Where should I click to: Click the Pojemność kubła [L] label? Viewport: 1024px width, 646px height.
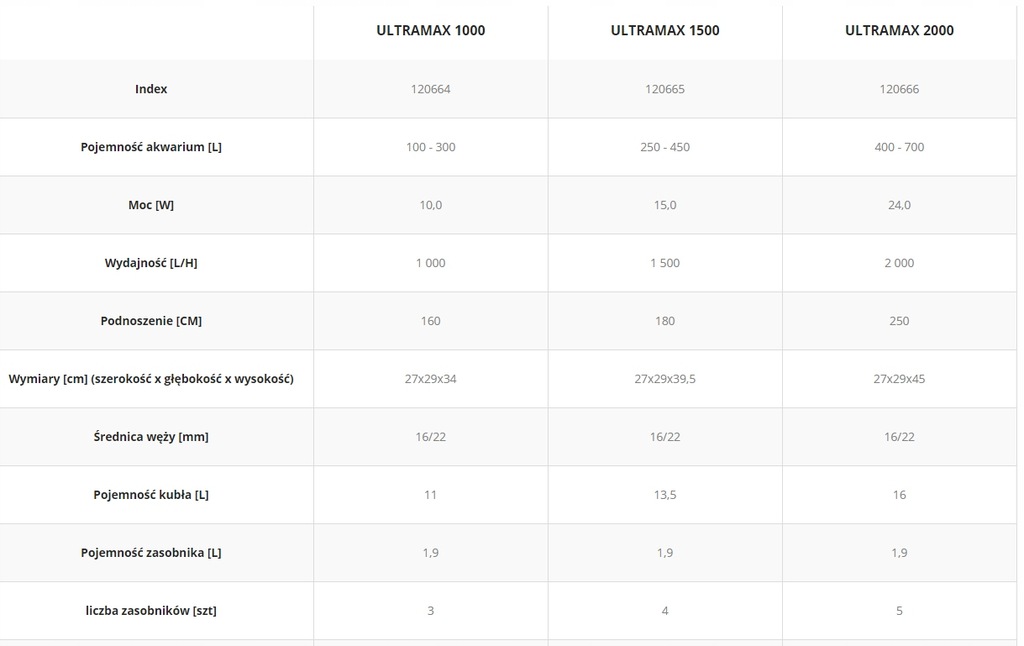pyautogui.click(x=151, y=495)
